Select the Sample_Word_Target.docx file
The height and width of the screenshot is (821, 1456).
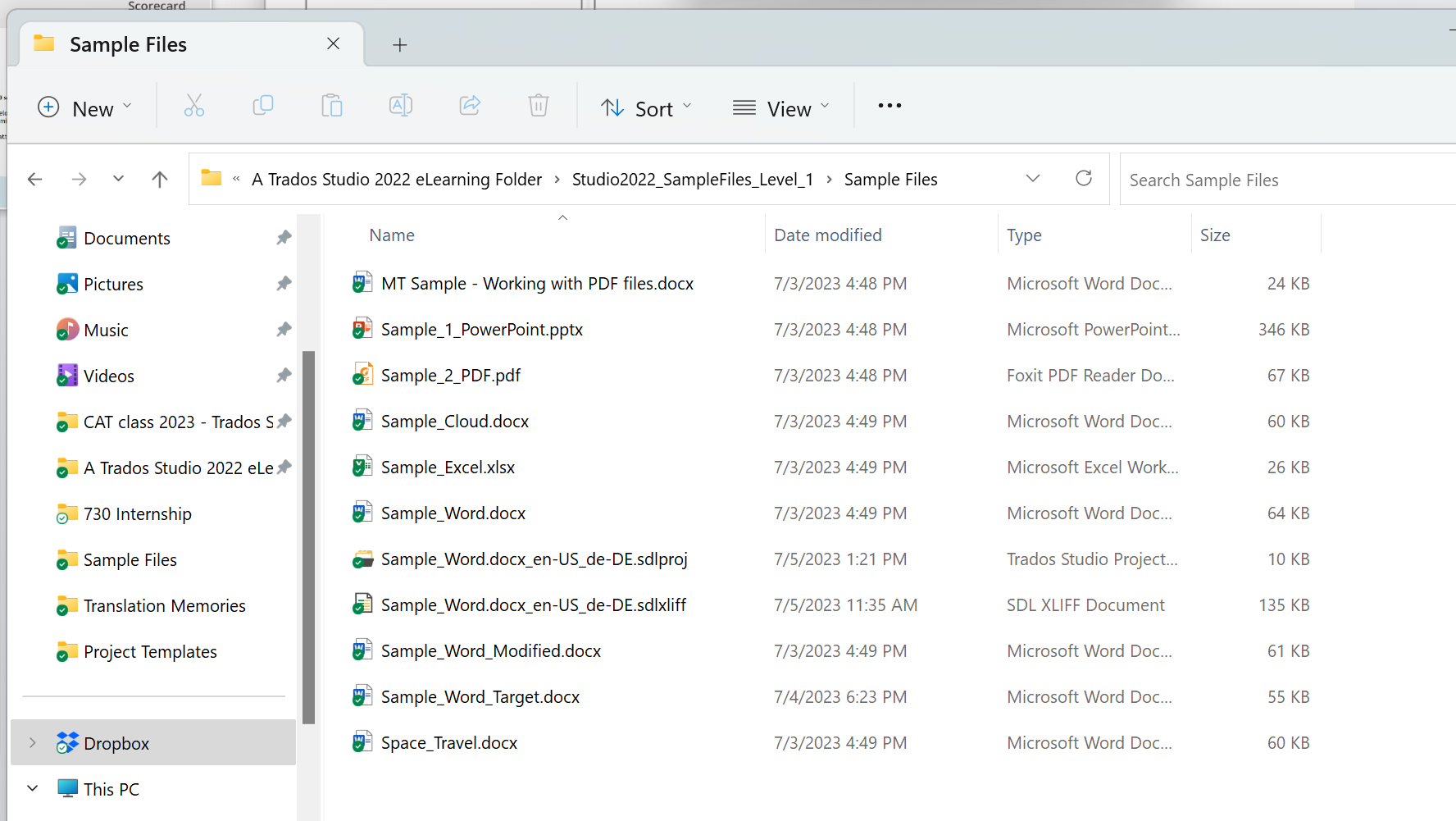point(480,697)
